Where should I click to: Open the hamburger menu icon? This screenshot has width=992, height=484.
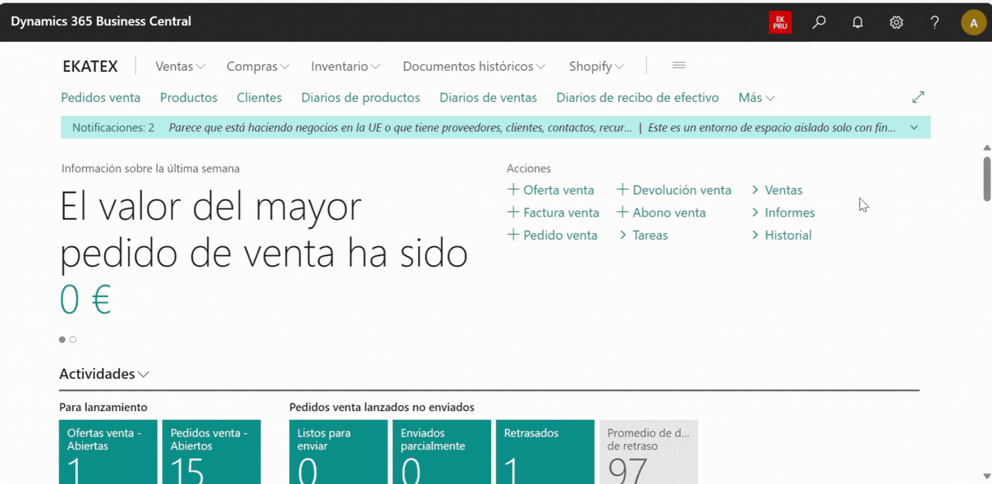coord(679,66)
